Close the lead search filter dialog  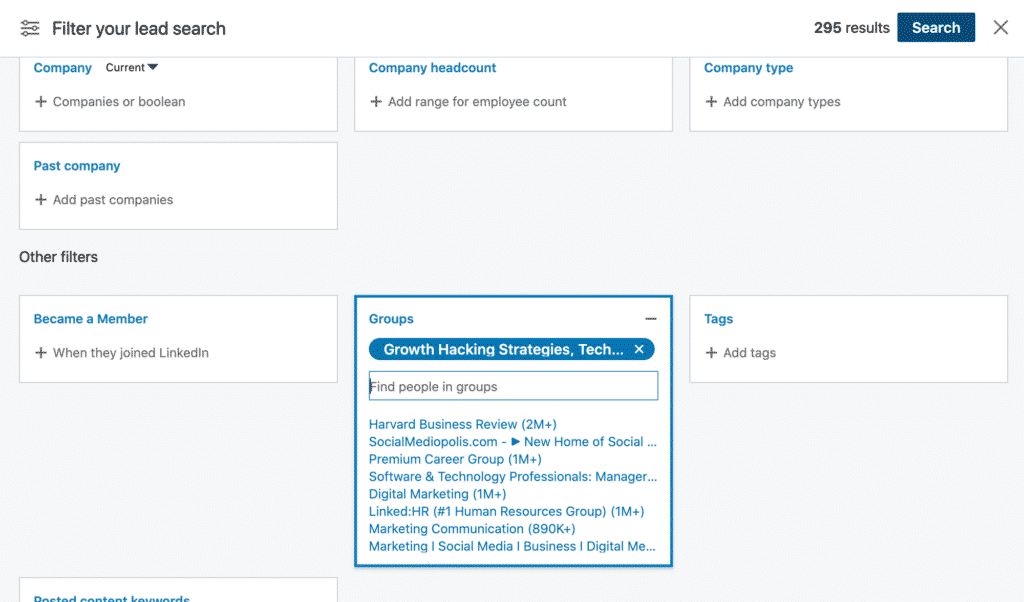(1001, 27)
